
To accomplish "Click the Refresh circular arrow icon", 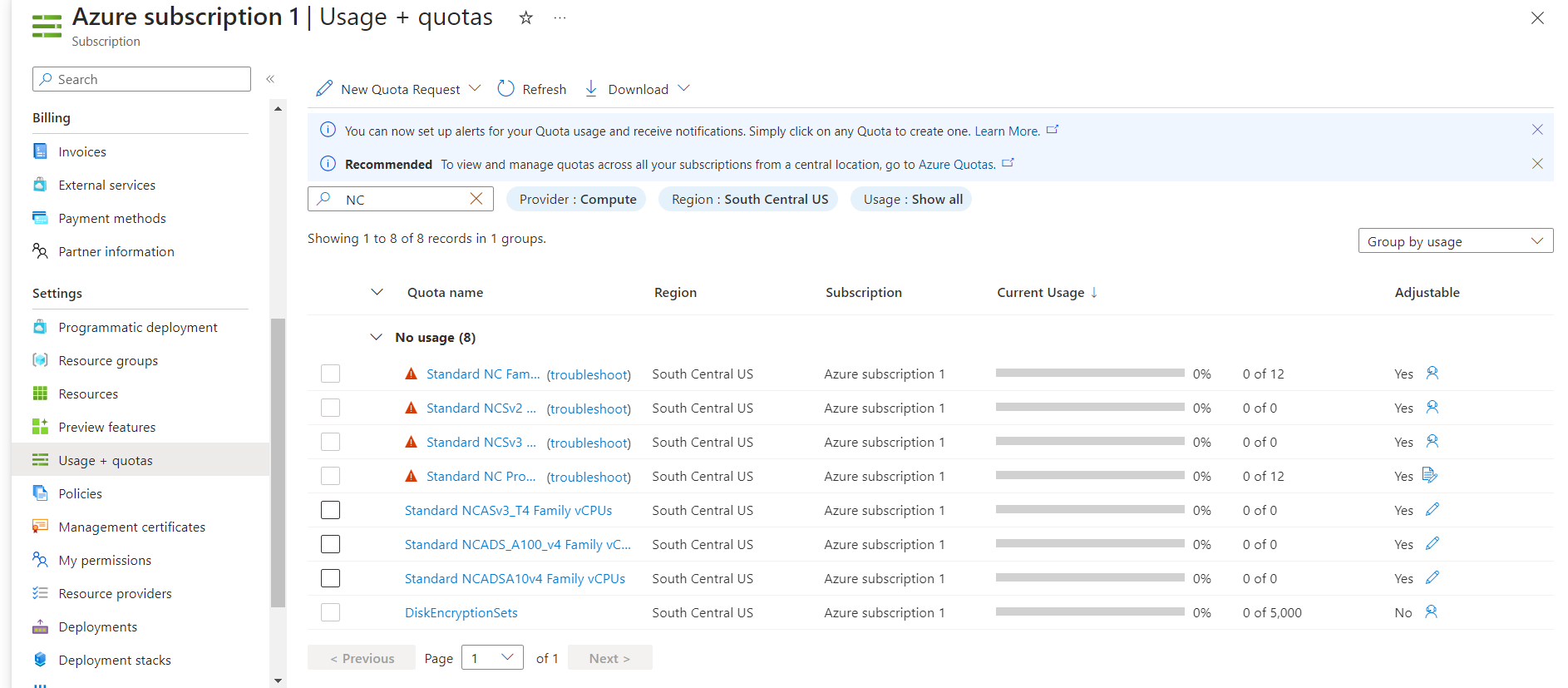I will 505,88.
